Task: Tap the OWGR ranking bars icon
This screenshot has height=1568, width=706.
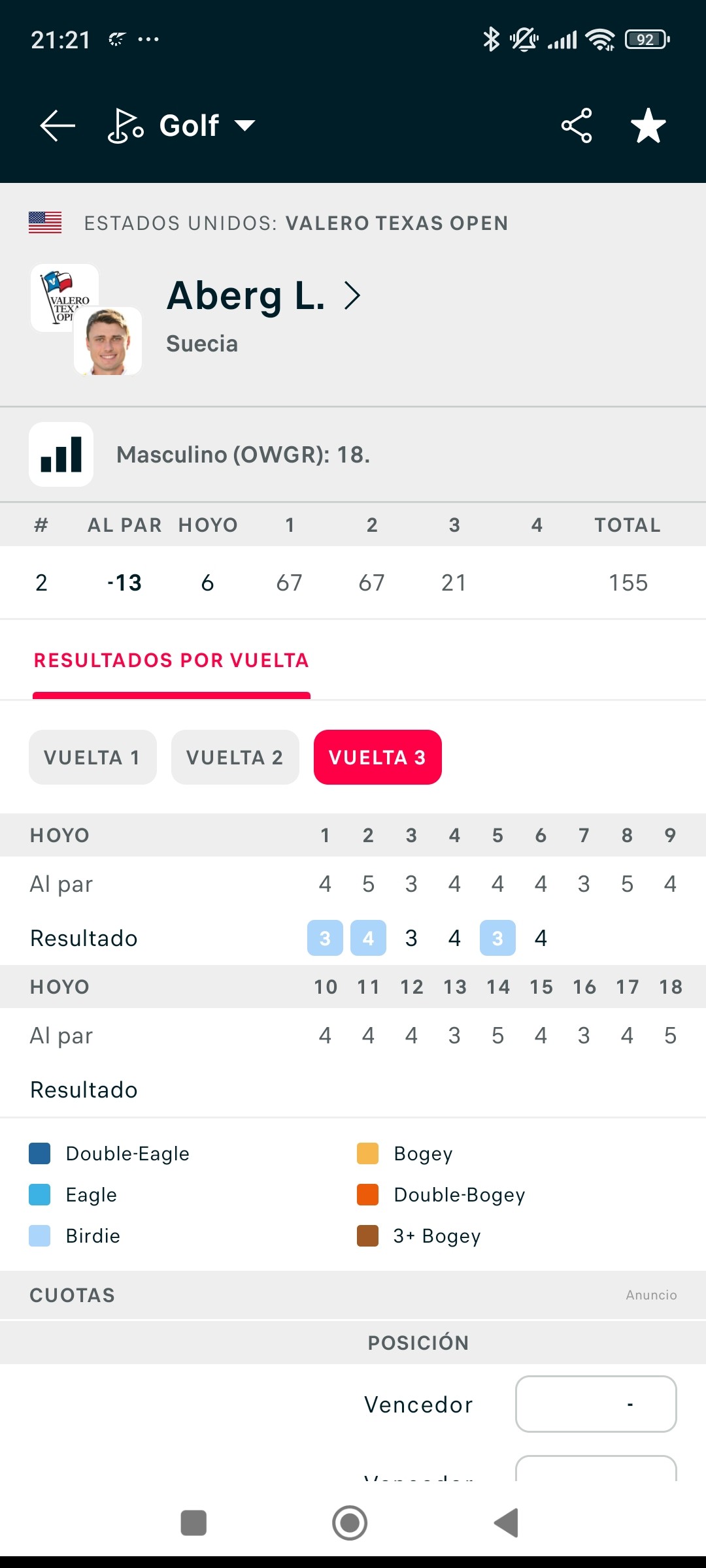Action: (x=61, y=455)
